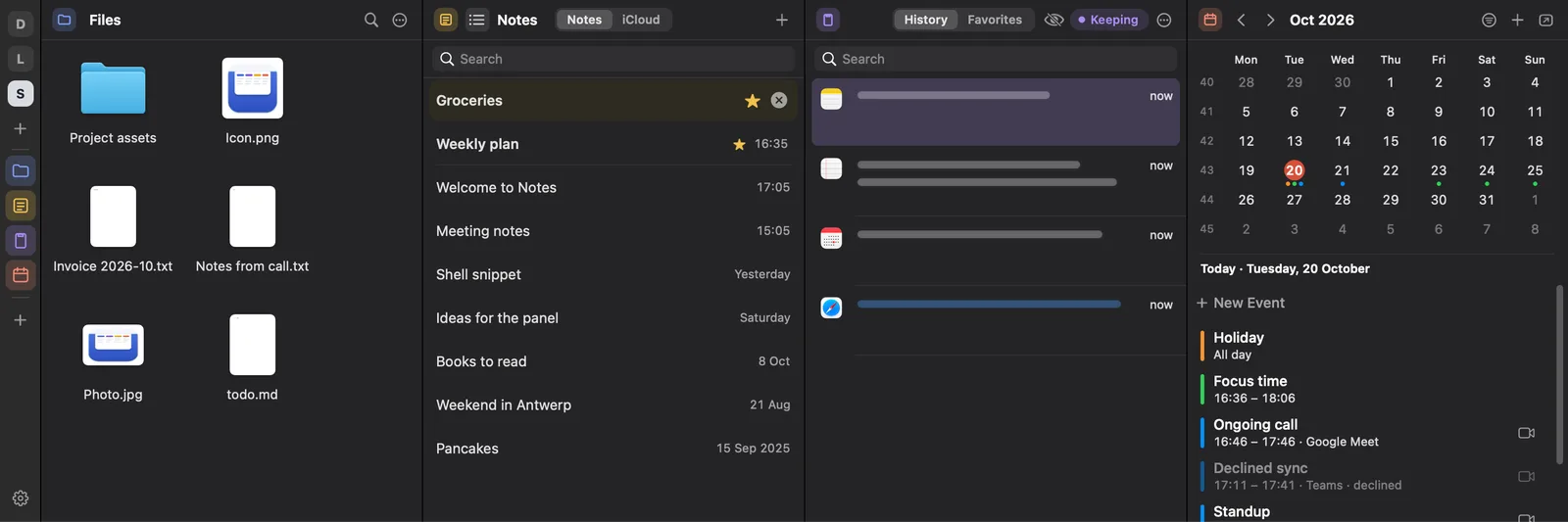Open the Notes panel from the sidebar

pos(21,206)
